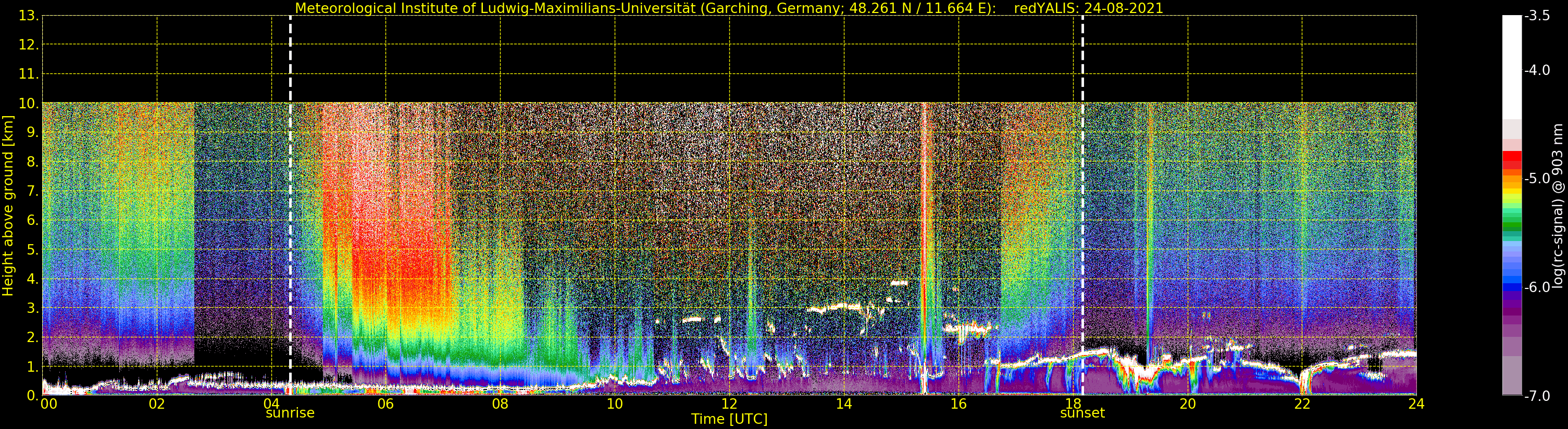Click the '06' tick on the time axis
The image size is (1568, 429).
pos(386,404)
